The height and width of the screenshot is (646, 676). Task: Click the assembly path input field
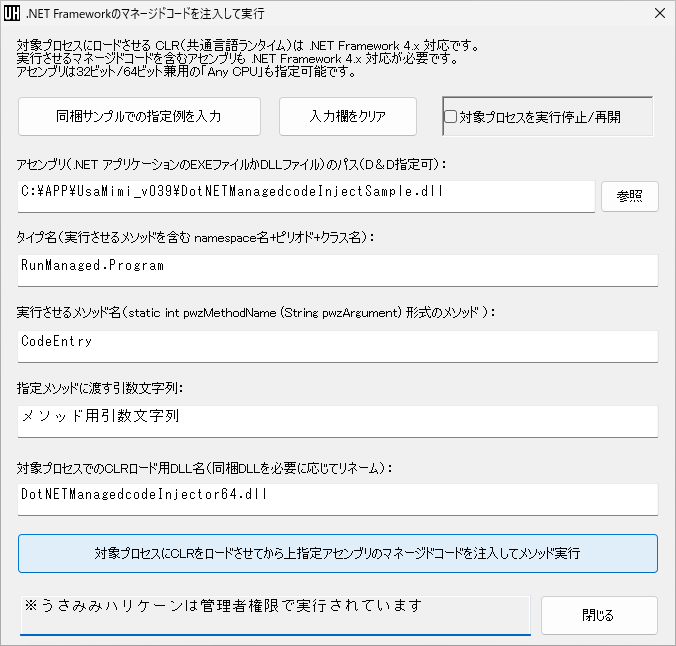click(x=306, y=196)
